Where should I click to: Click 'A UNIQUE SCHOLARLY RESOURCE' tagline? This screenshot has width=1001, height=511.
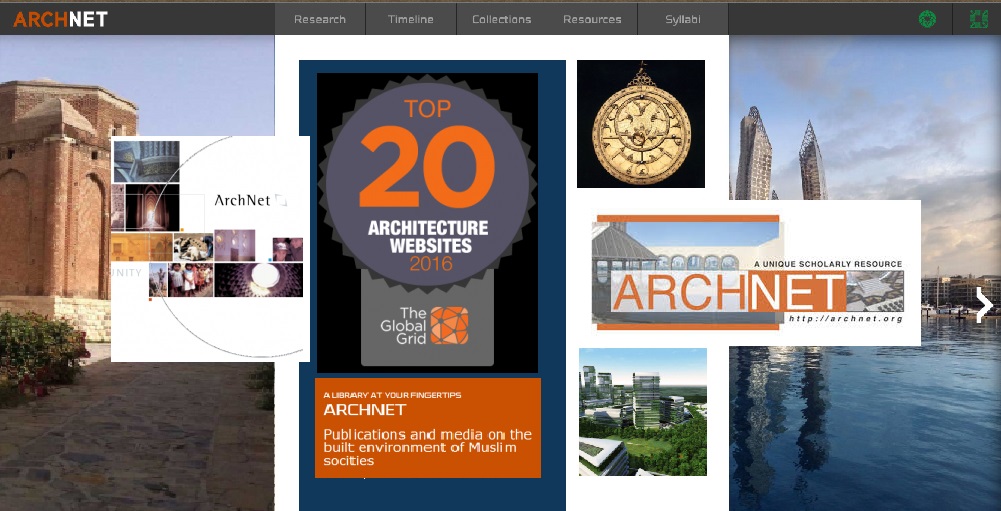[827, 264]
